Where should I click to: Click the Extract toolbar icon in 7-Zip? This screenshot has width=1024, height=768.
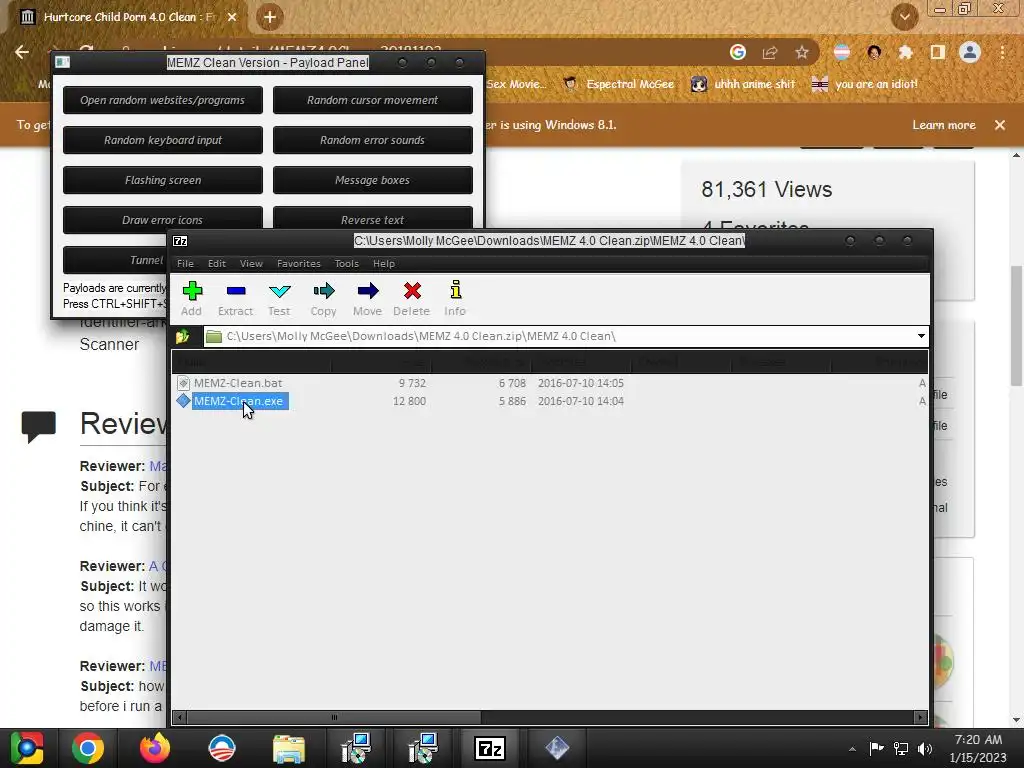[235, 298]
